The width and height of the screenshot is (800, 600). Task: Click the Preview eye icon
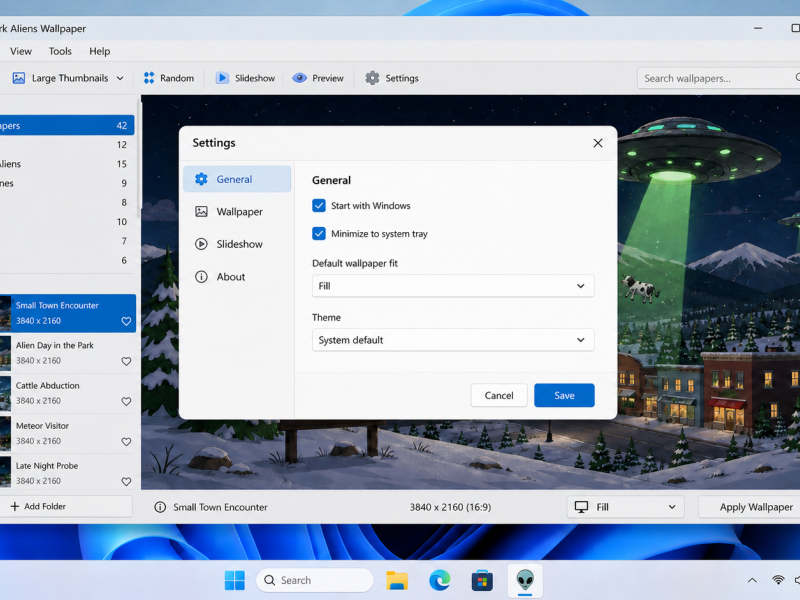[x=299, y=78]
